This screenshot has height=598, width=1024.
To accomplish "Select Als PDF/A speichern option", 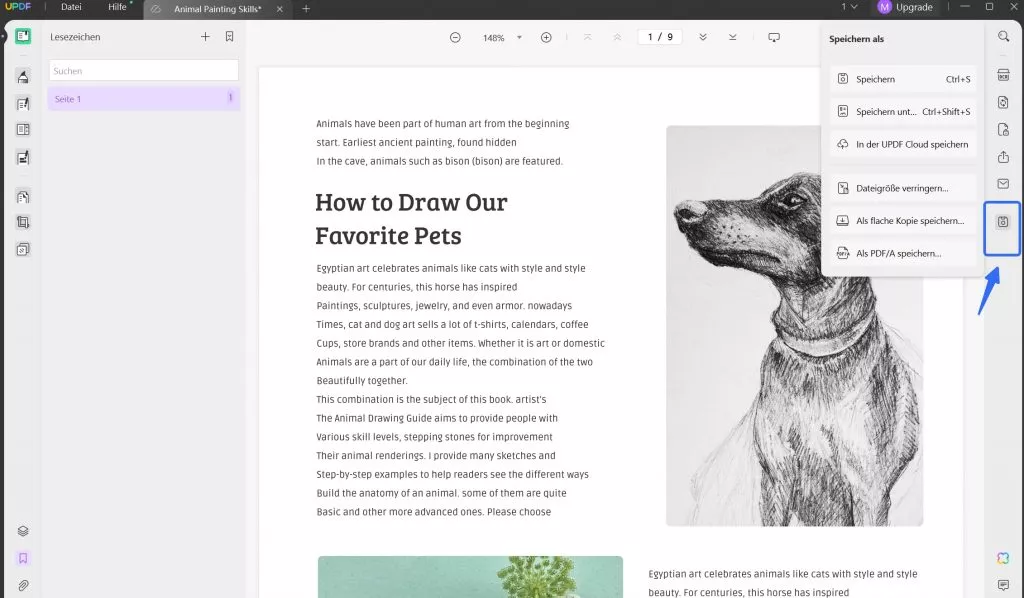I will [897, 254].
